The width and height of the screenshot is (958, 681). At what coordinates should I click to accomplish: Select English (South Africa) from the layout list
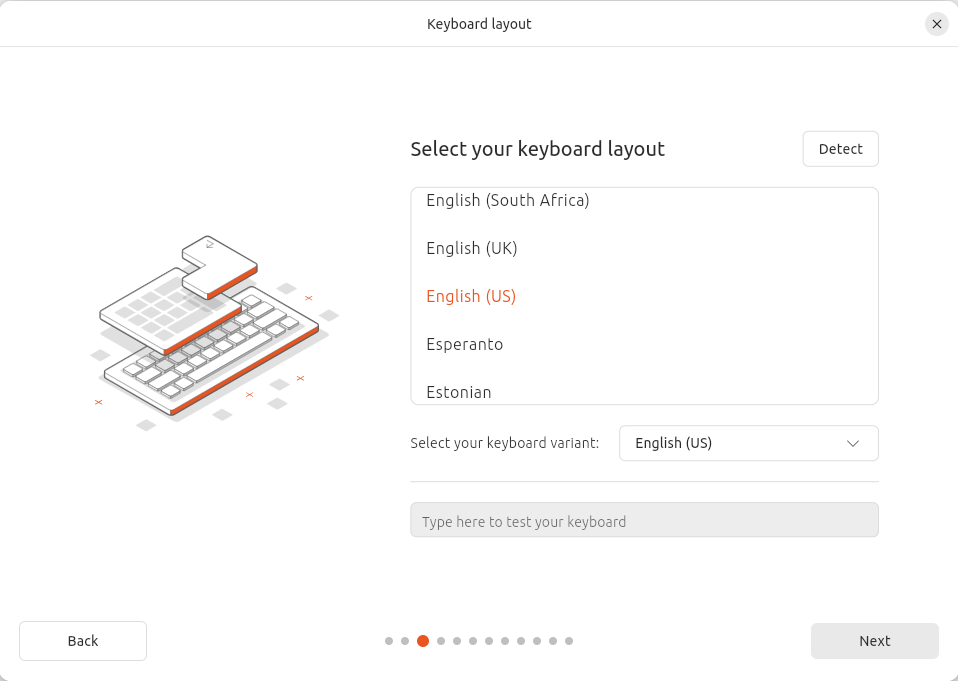click(x=507, y=200)
